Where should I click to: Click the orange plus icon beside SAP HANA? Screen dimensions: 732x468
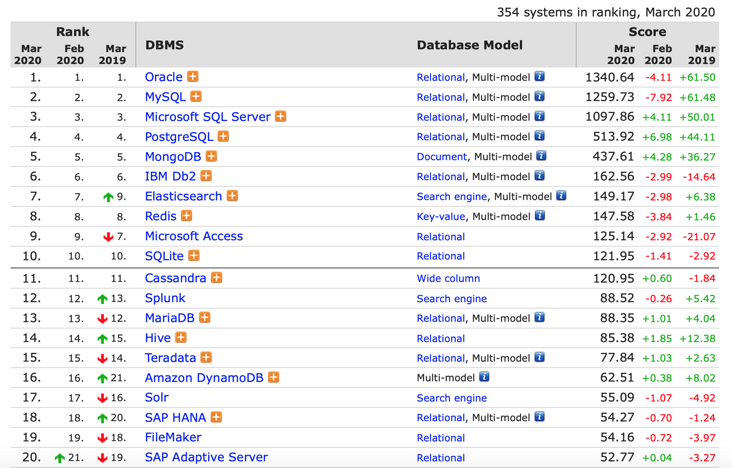coord(216,418)
